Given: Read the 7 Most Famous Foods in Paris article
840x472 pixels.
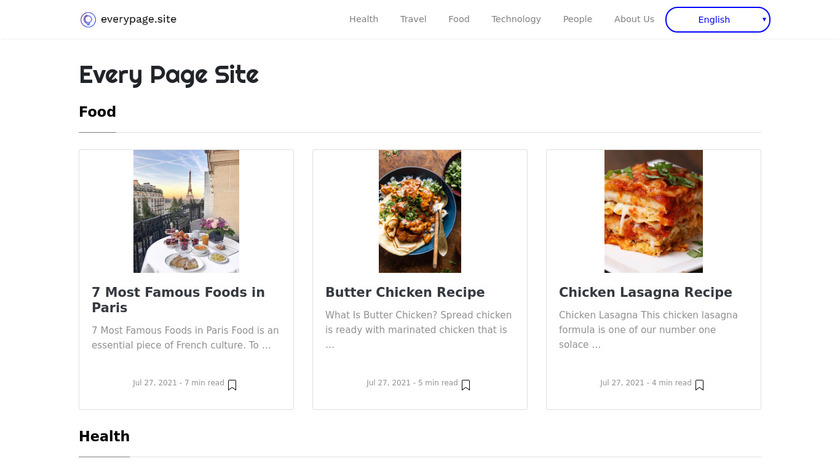Looking at the screenshot, I should (x=178, y=299).
